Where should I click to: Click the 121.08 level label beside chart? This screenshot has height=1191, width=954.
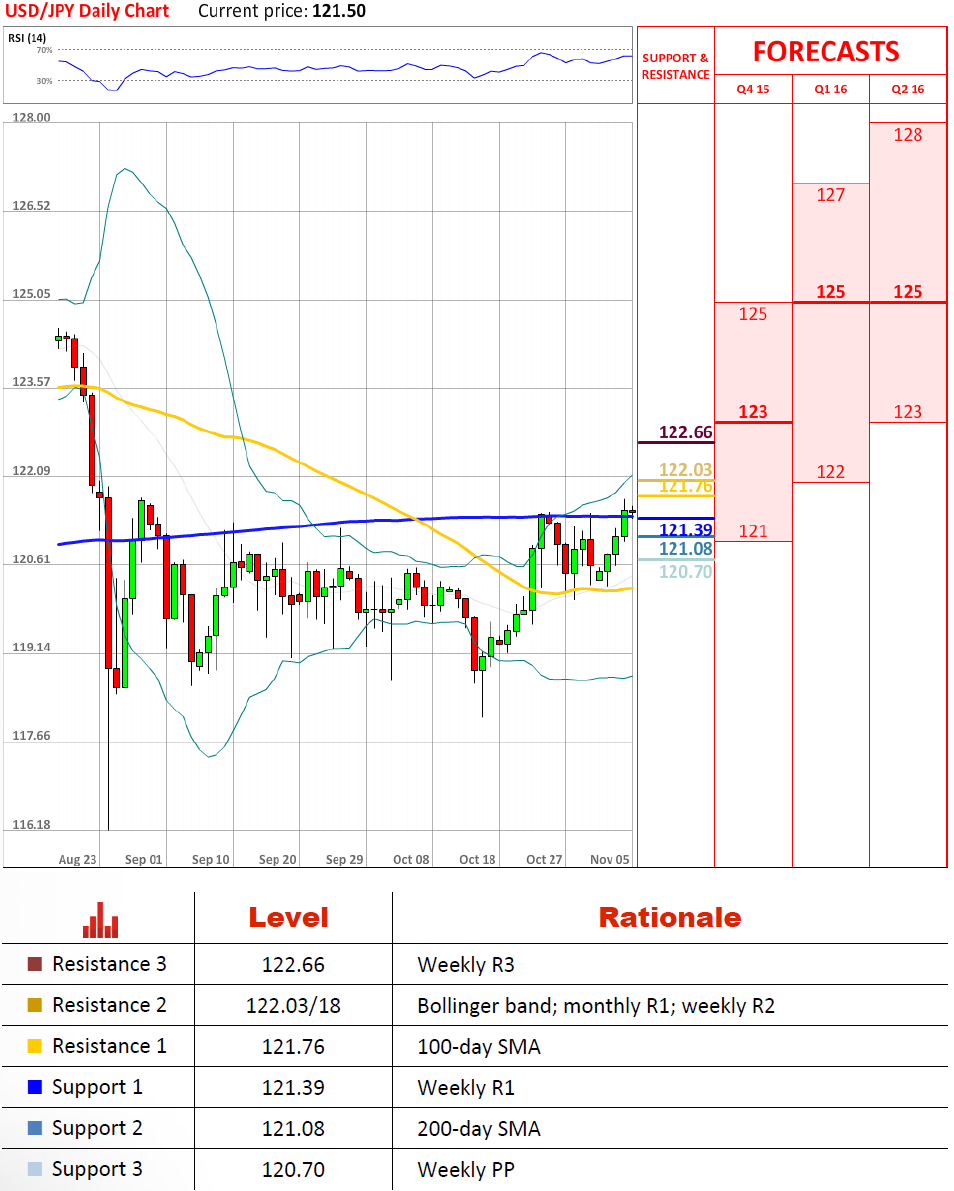click(686, 548)
